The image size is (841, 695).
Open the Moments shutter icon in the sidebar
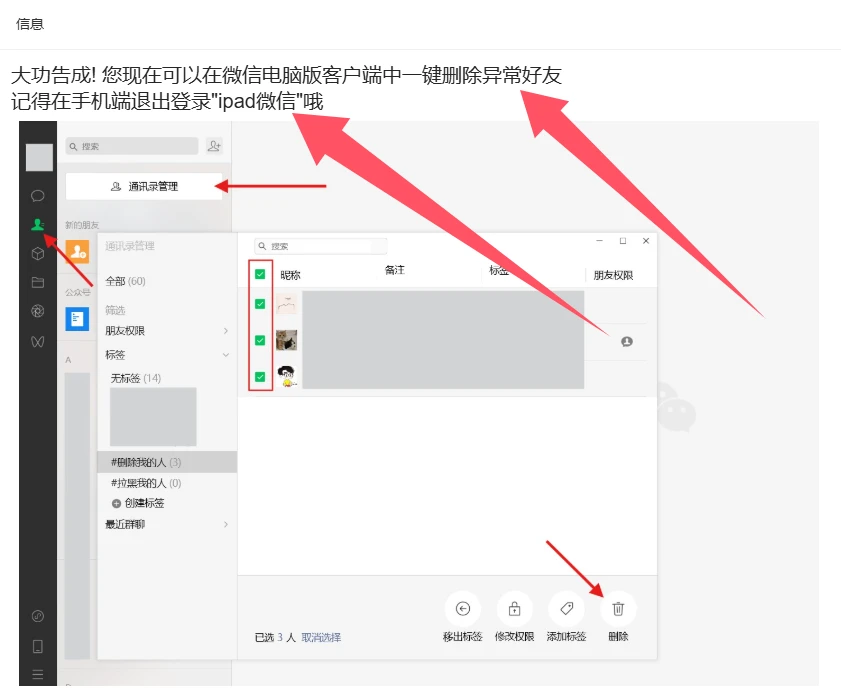38,311
